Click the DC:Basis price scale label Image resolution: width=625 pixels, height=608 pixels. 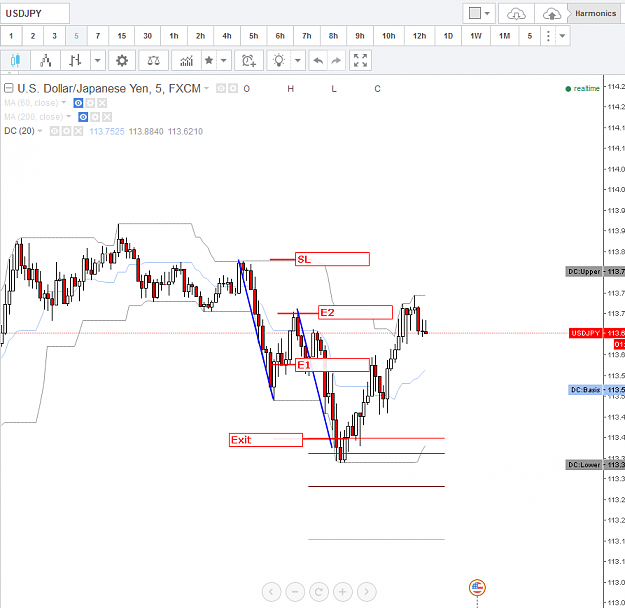(586, 390)
